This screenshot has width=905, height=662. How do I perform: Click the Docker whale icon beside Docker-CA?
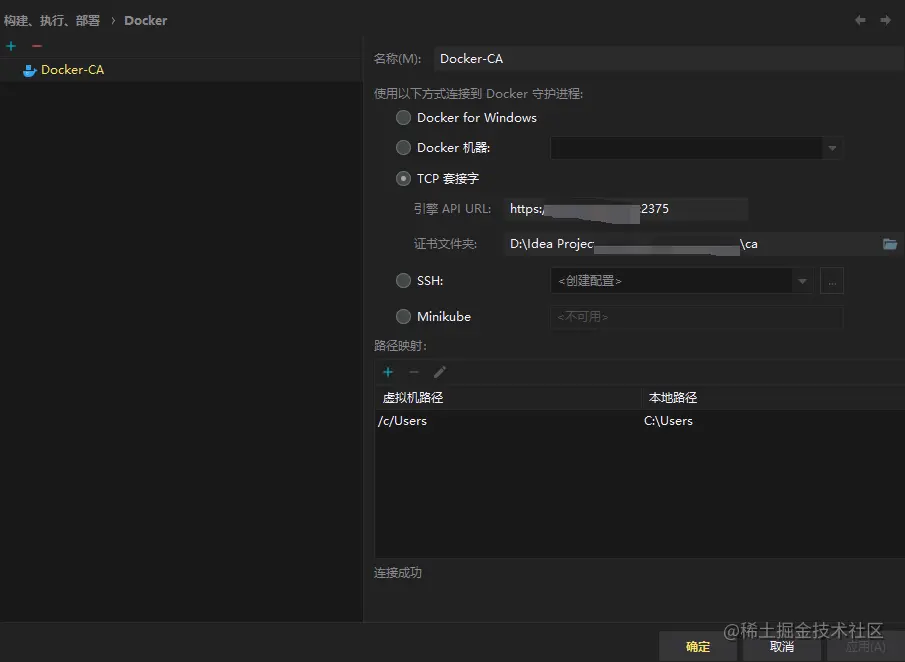click(29, 70)
